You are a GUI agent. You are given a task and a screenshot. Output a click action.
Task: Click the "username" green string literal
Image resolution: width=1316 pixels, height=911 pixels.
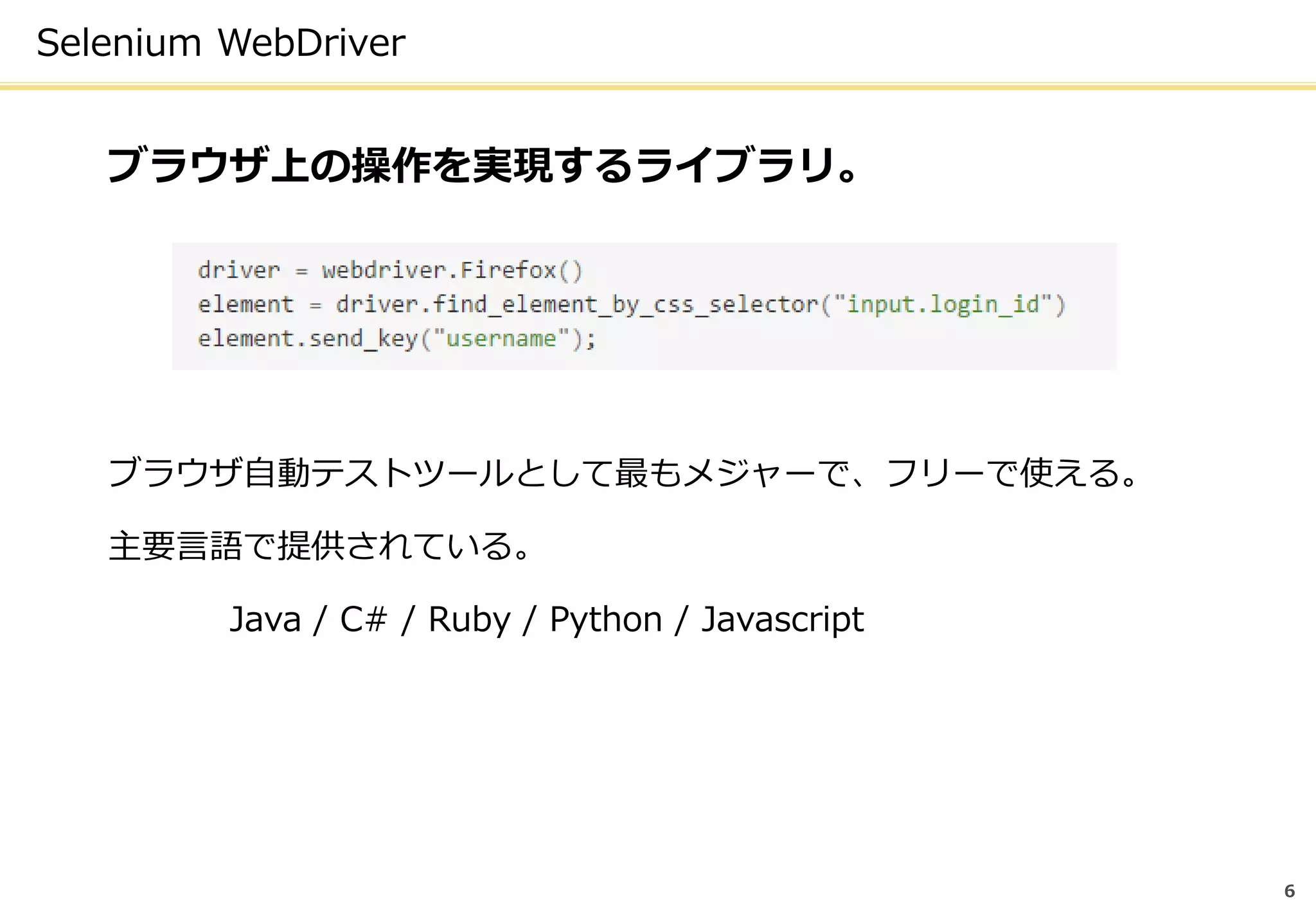[501, 339]
